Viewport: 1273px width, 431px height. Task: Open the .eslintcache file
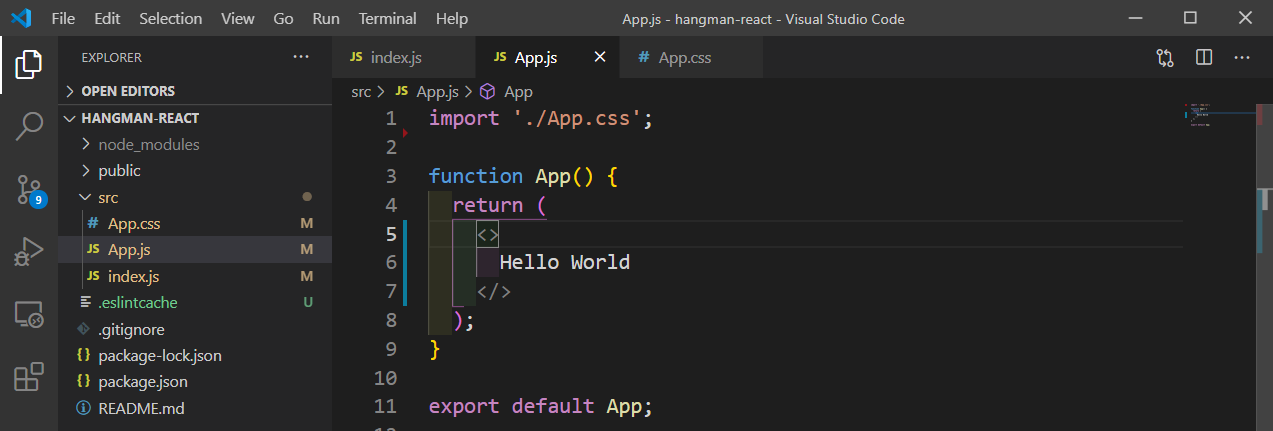(195, 302)
